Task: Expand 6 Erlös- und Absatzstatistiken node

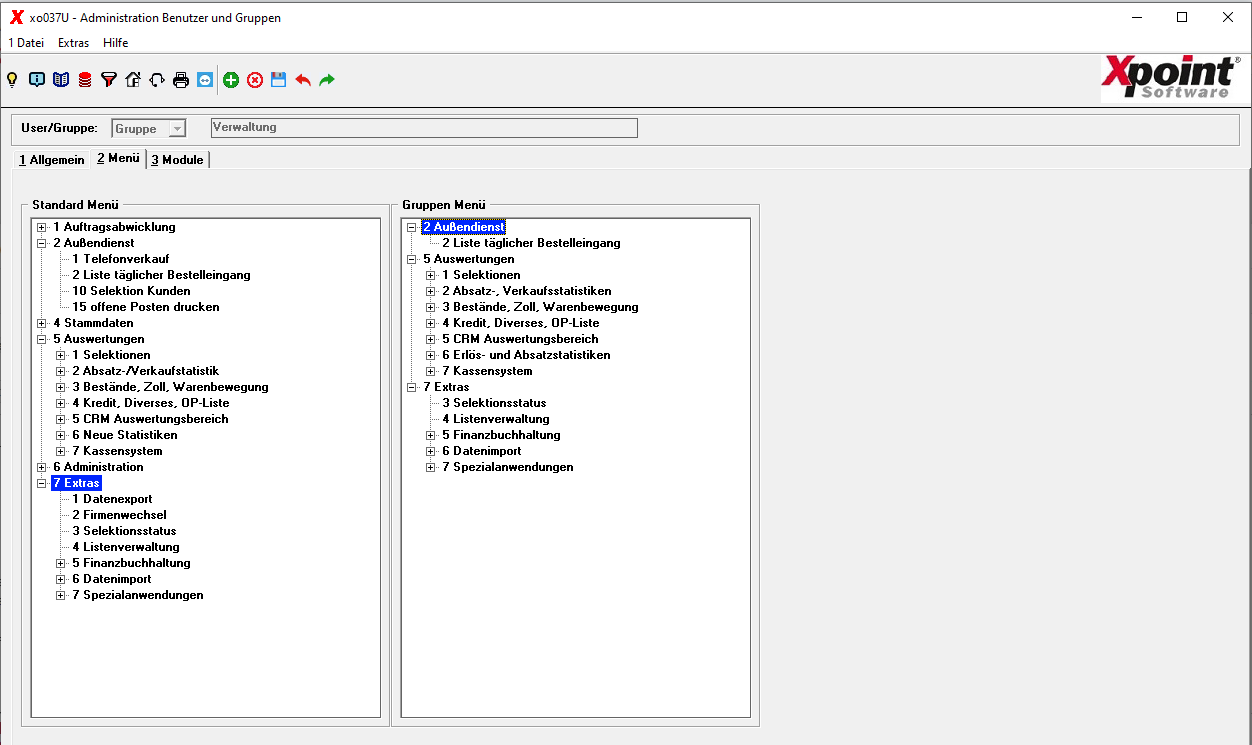Action: (x=431, y=355)
